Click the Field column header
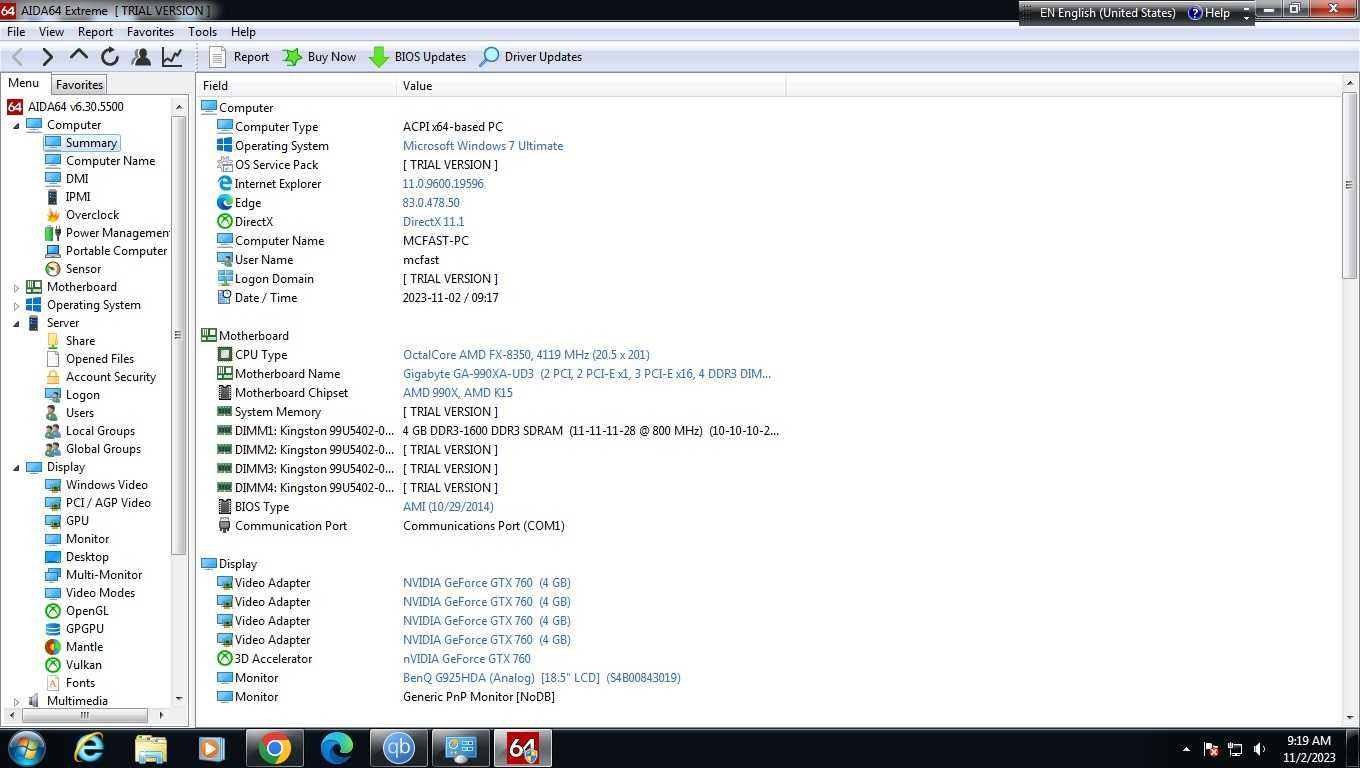This screenshot has width=1360, height=768. (x=297, y=86)
